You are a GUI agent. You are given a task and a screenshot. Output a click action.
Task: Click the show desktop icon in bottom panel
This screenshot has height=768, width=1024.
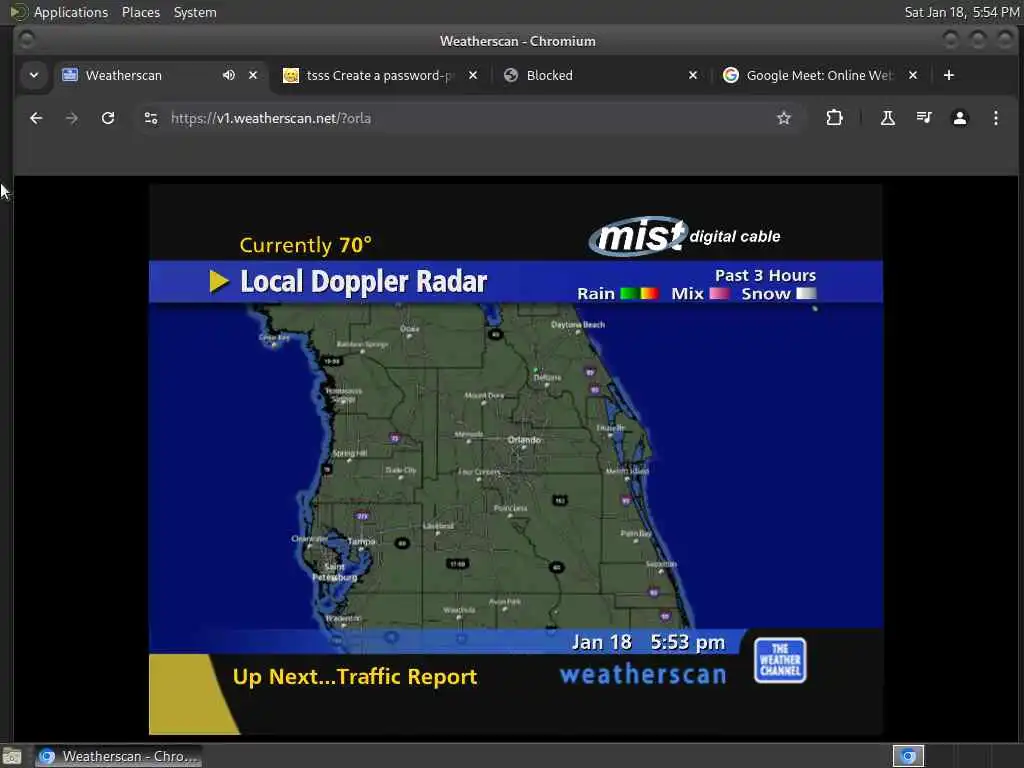(12, 756)
